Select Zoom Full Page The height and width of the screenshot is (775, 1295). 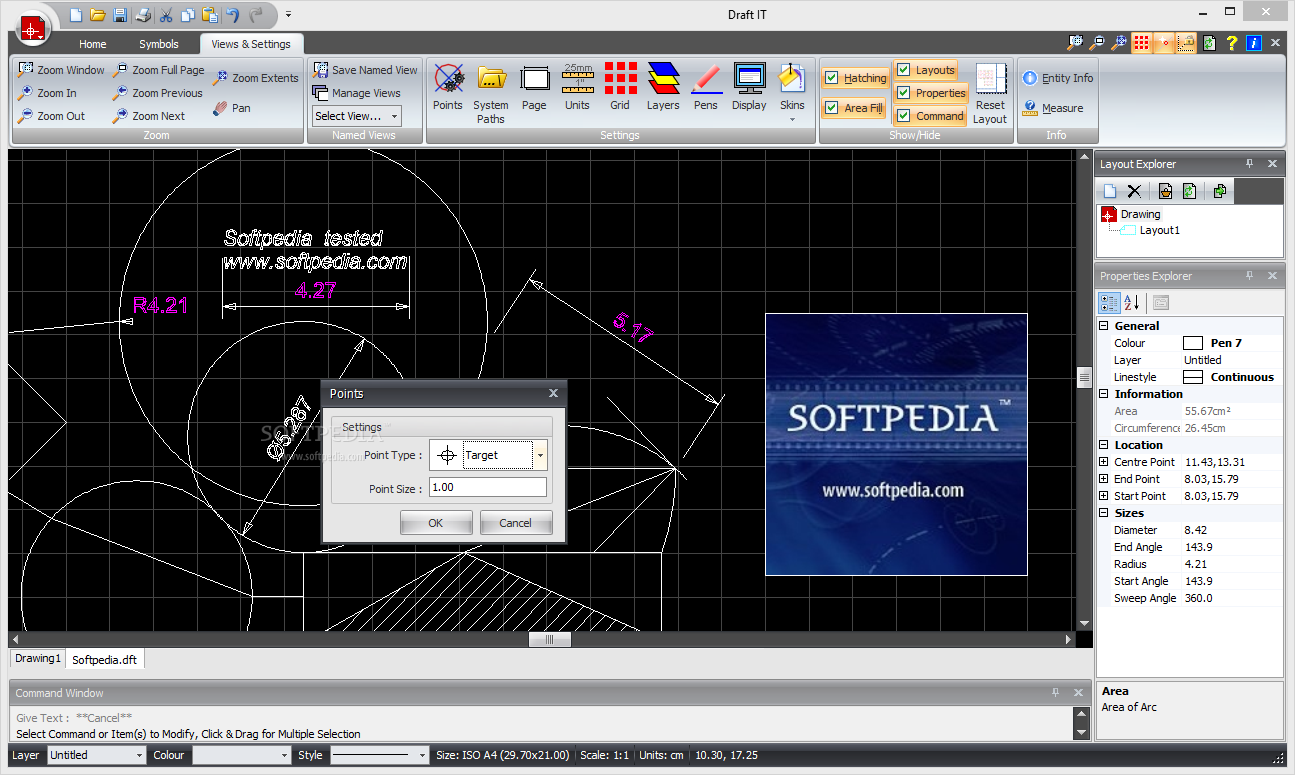click(x=158, y=70)
